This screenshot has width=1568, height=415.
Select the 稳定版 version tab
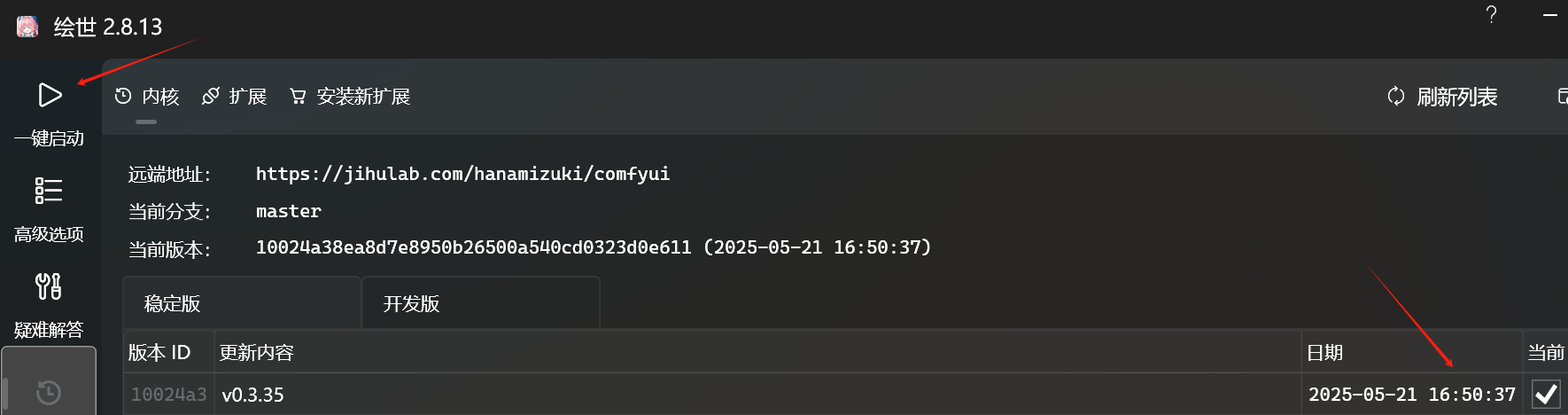(x=241, y=303)
